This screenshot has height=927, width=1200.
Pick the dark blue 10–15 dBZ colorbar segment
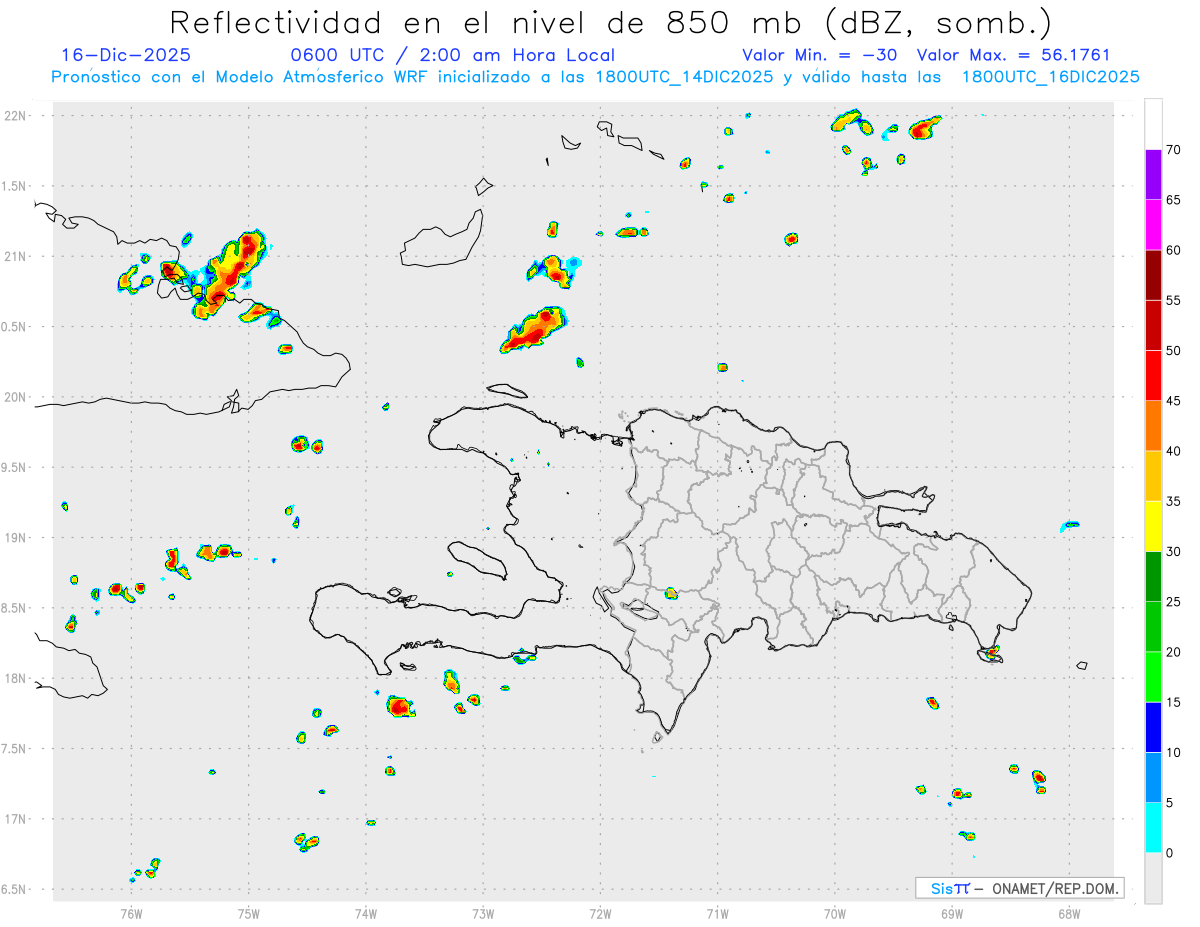[1153, 727]
